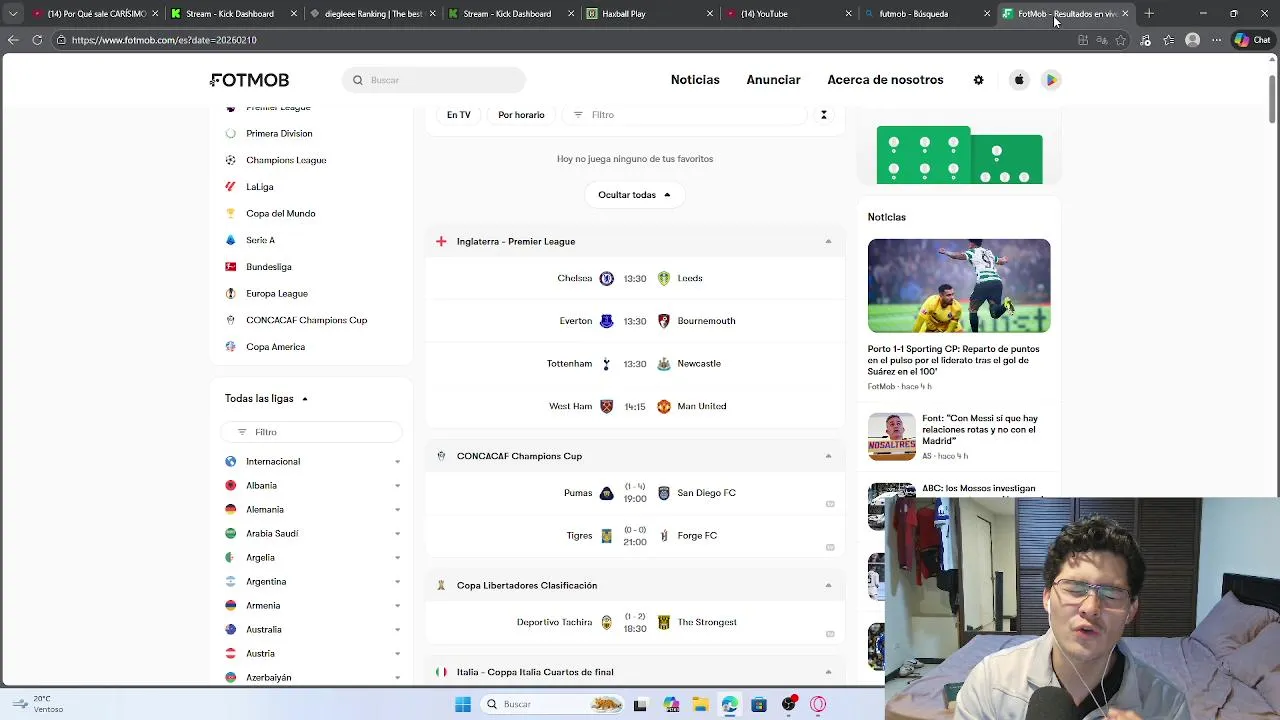The width and height of the screenshot is (1280, 720).
Task: Open the Google Play store icon
Action: point(1051,80)
